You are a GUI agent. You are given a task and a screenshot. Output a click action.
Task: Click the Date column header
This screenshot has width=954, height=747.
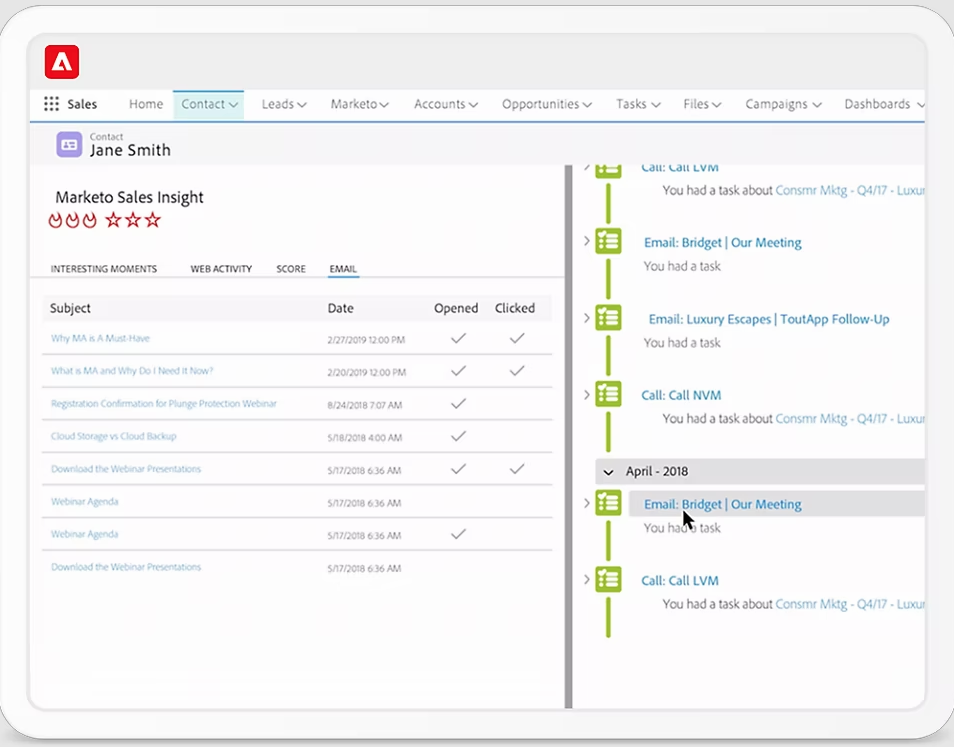341,308
